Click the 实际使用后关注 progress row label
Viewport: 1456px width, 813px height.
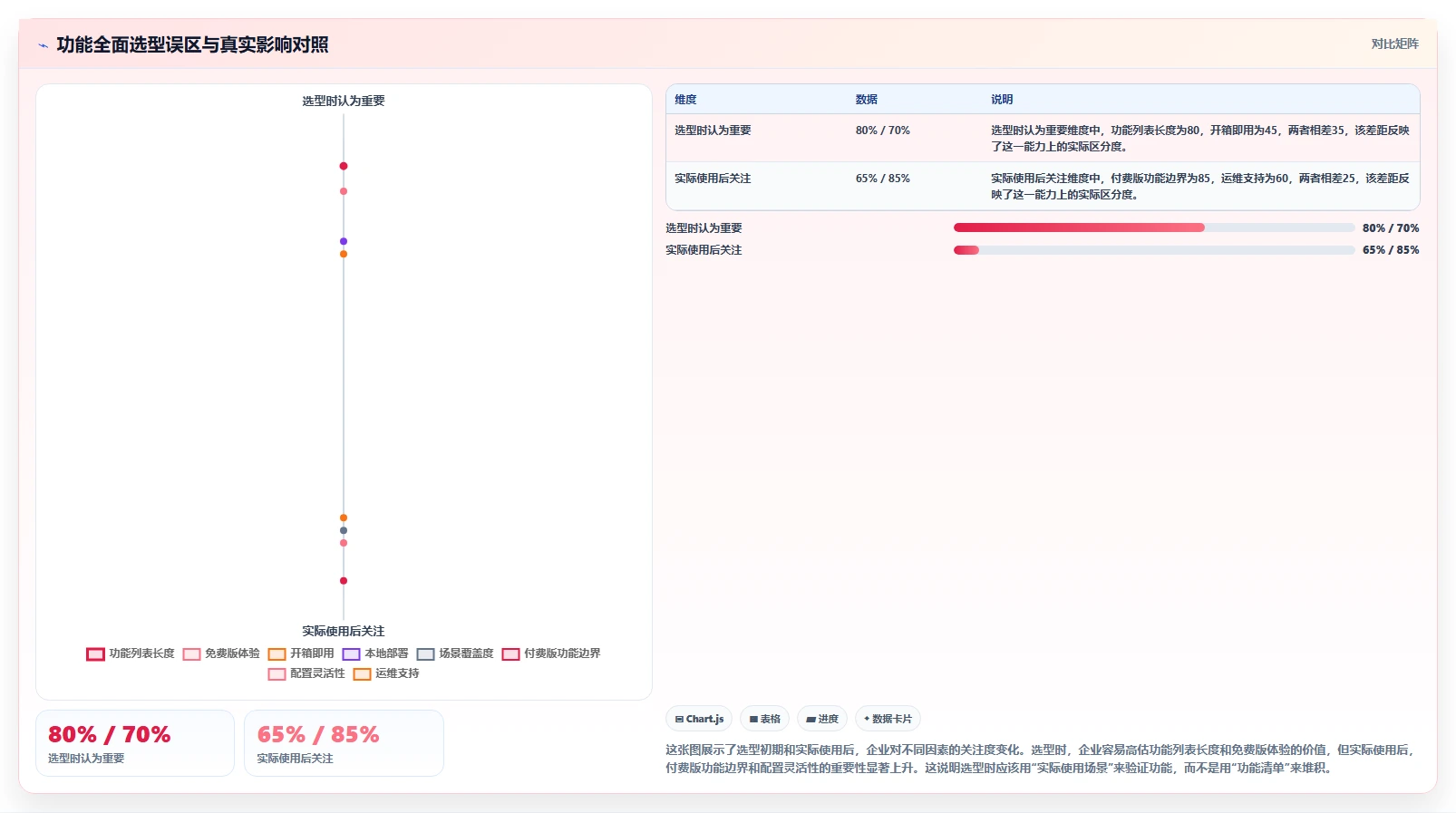coord(704,250)
